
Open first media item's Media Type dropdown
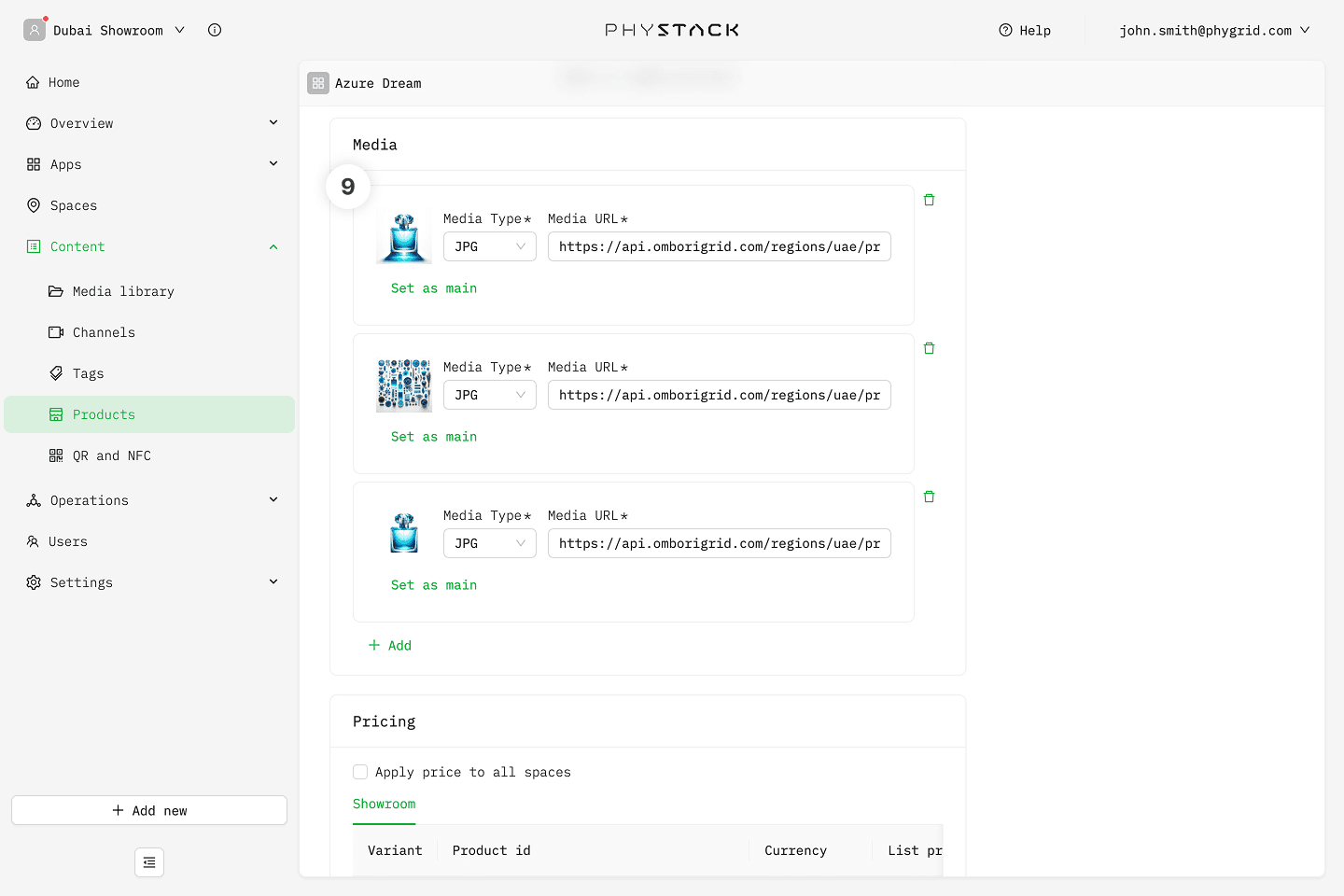coord(490,246)
